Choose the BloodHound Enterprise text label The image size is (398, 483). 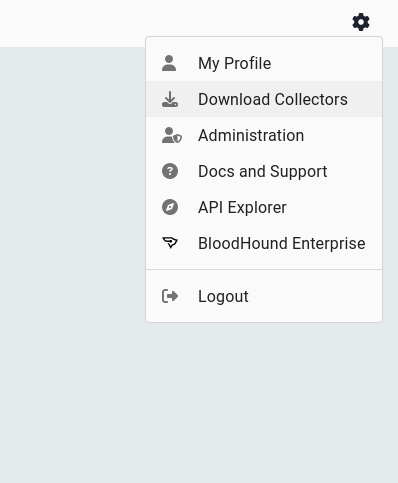282,243
